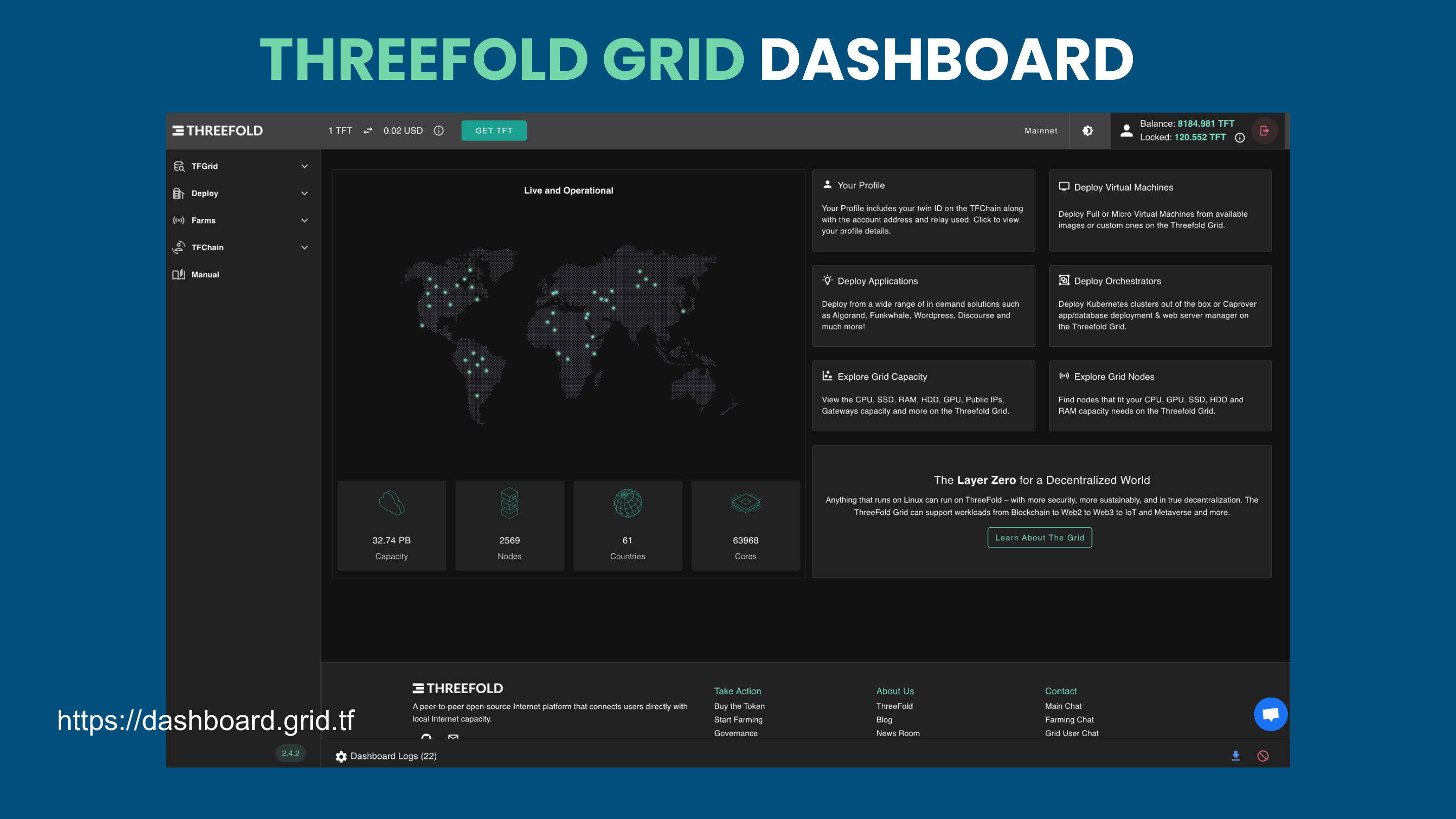Open locked balance info icon
This screenshot has height=819, width=1456.
click(1240, 138)
